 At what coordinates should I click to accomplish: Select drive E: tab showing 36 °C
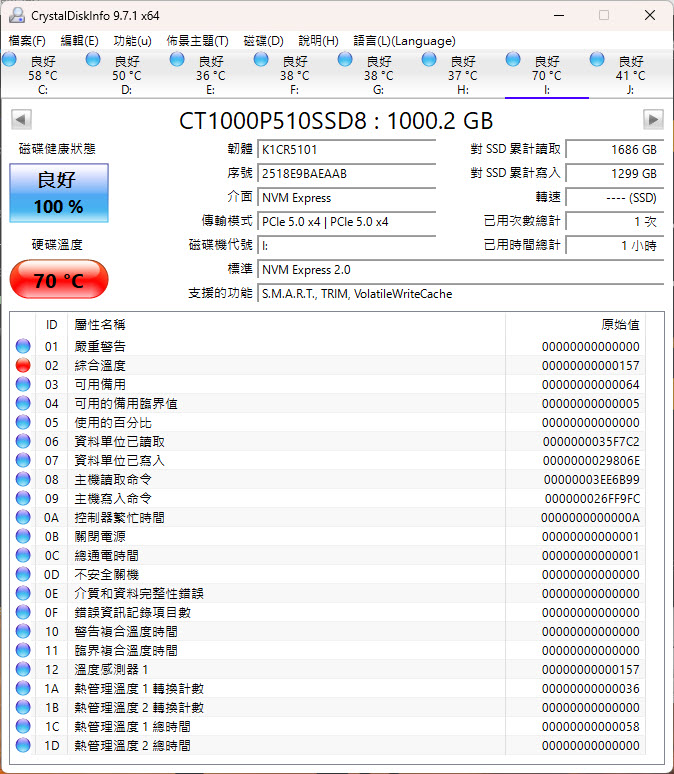pos(210,75)
